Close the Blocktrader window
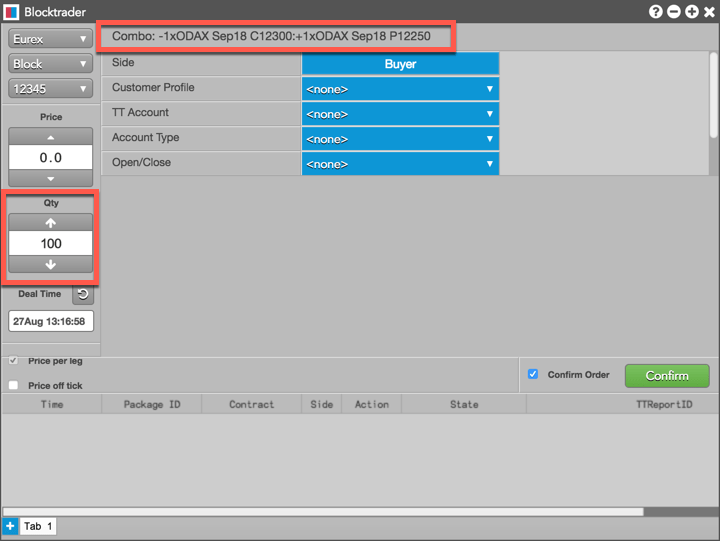Image resolution: width=720 pixels, height=541 pixels. [709, 11]
